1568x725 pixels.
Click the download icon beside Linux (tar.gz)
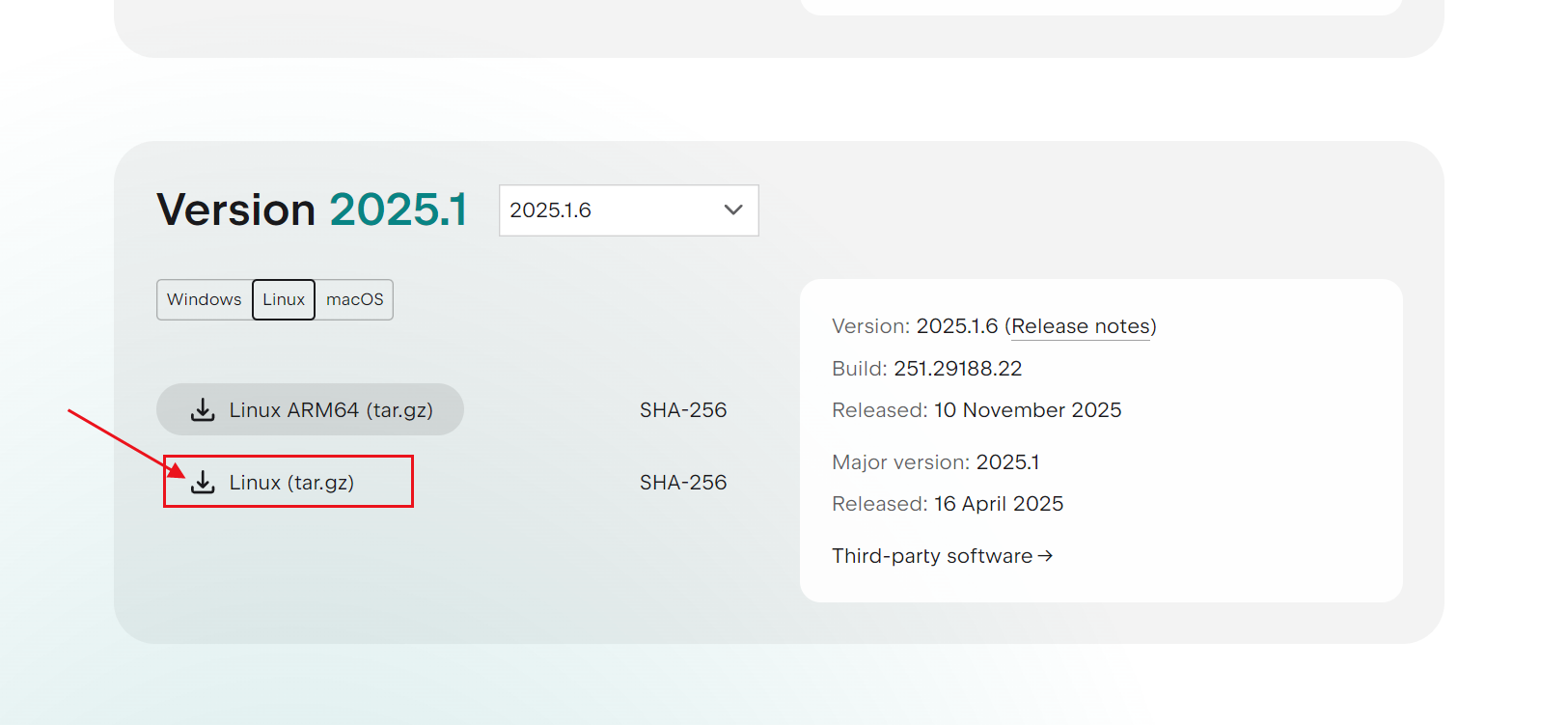tap(203, 483)
